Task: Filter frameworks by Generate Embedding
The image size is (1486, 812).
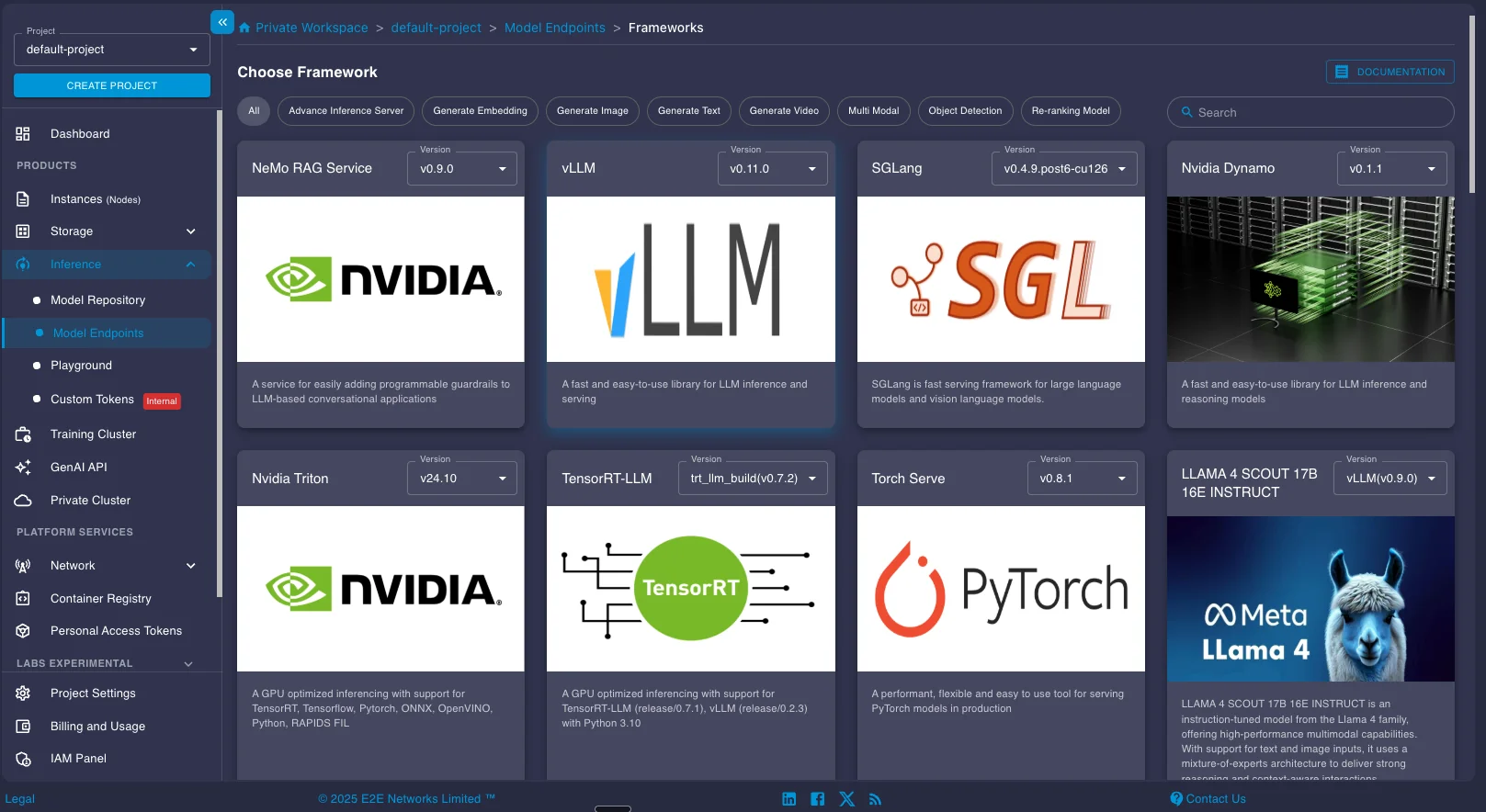Action: point(480,111)
